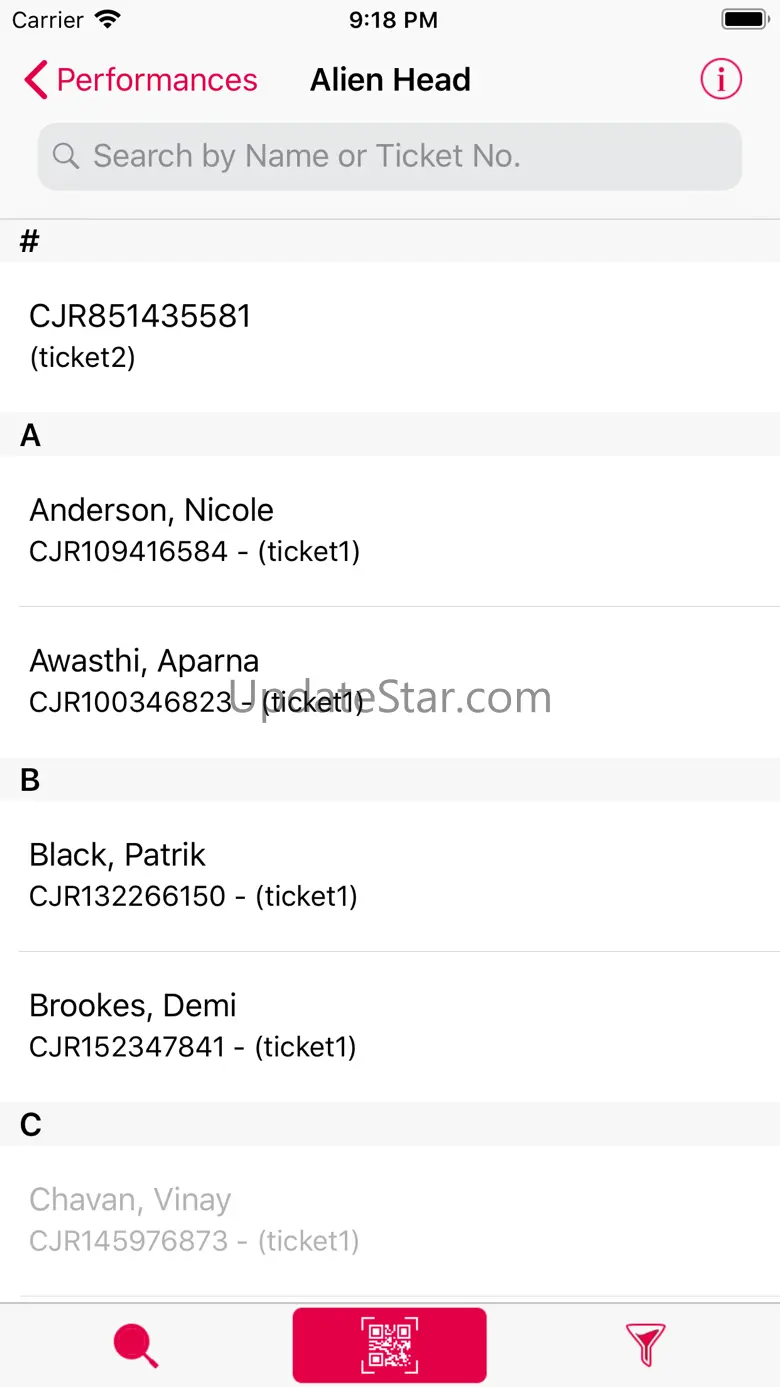Open Black, Patrik ticket entry

[390, 875]
